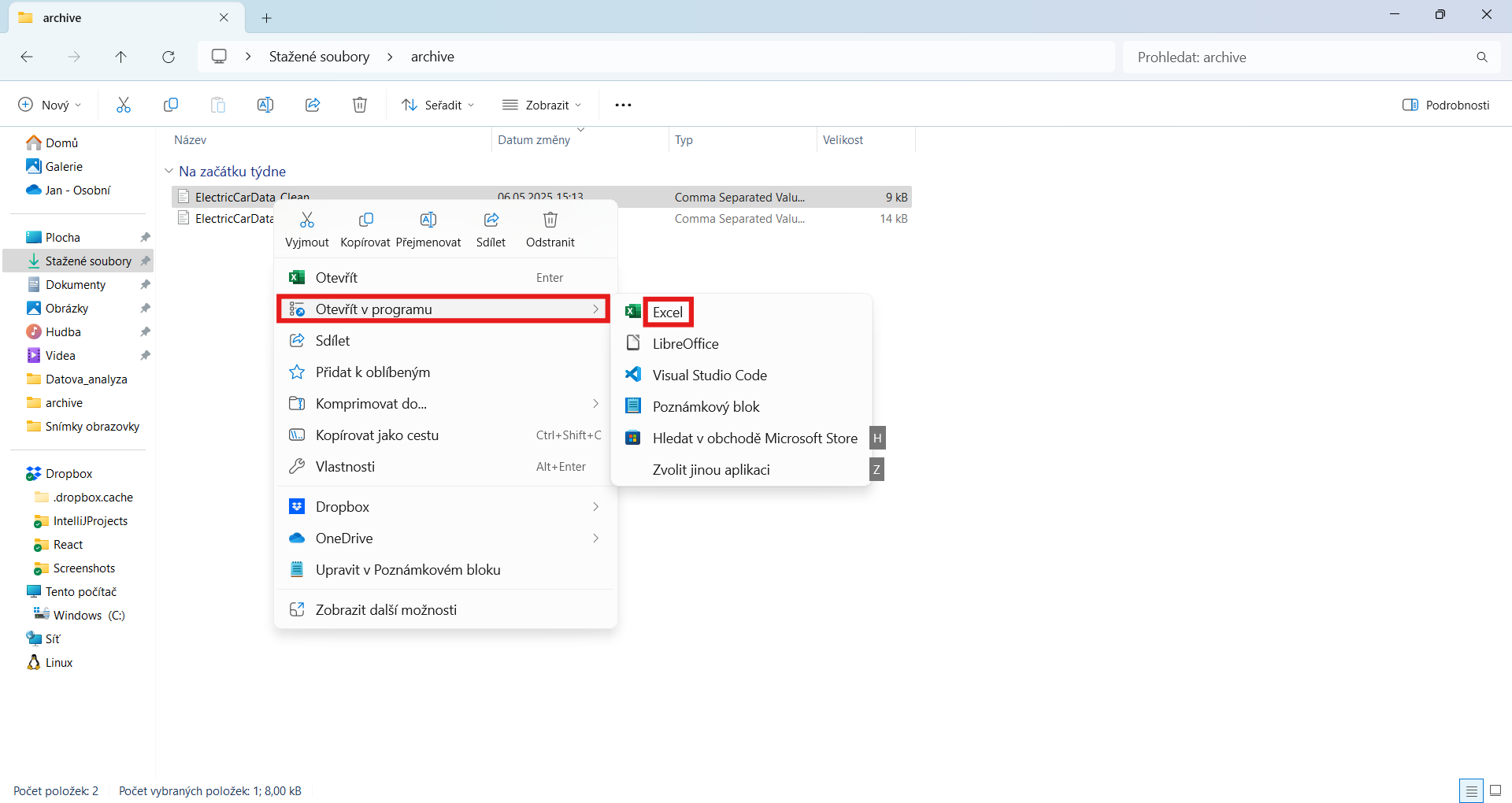Click Zvolit jinou aplikaci option

pyautogui.click(x=710, y=470)
